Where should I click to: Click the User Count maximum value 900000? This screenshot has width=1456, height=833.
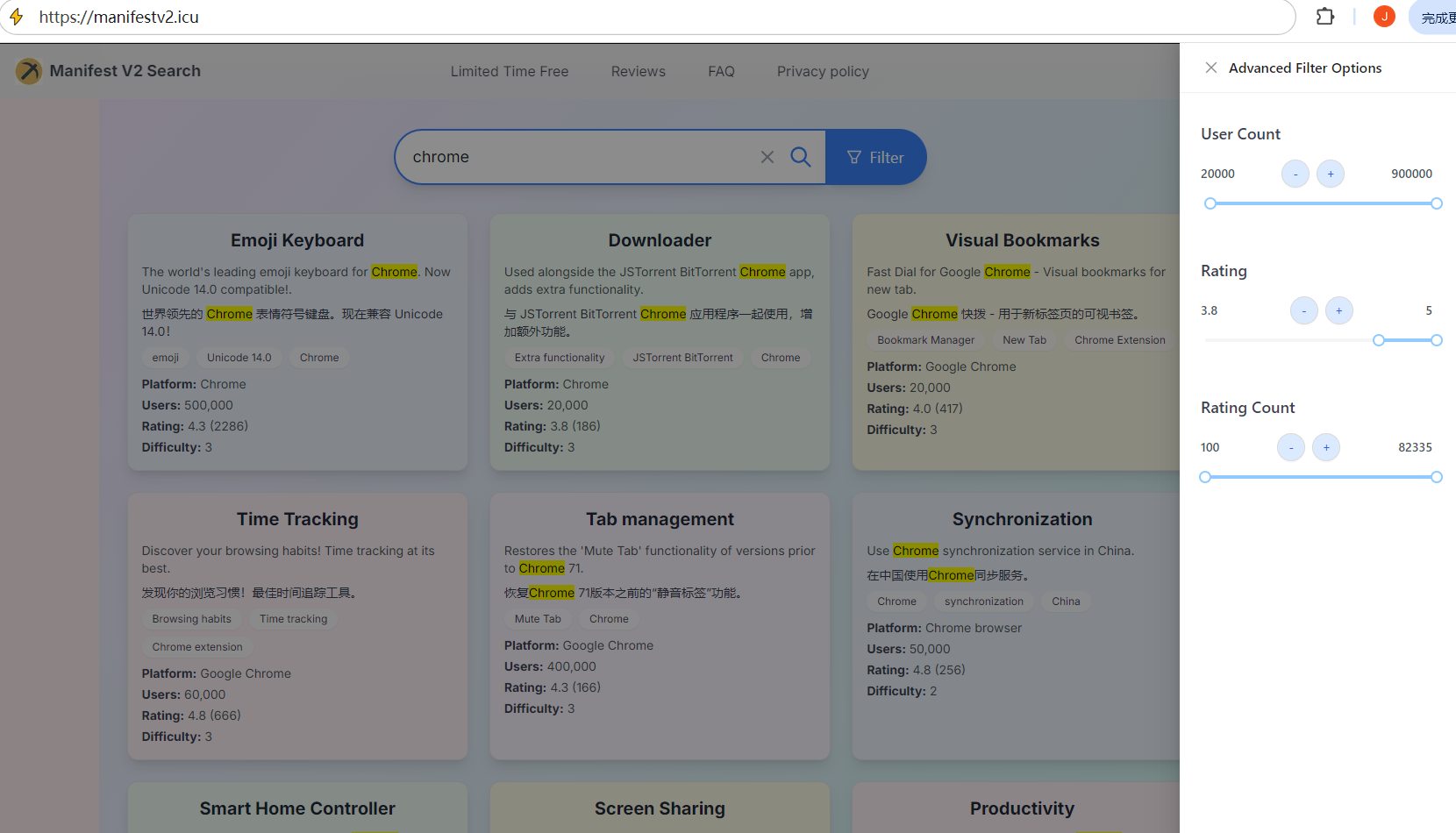coord(1412,174)
